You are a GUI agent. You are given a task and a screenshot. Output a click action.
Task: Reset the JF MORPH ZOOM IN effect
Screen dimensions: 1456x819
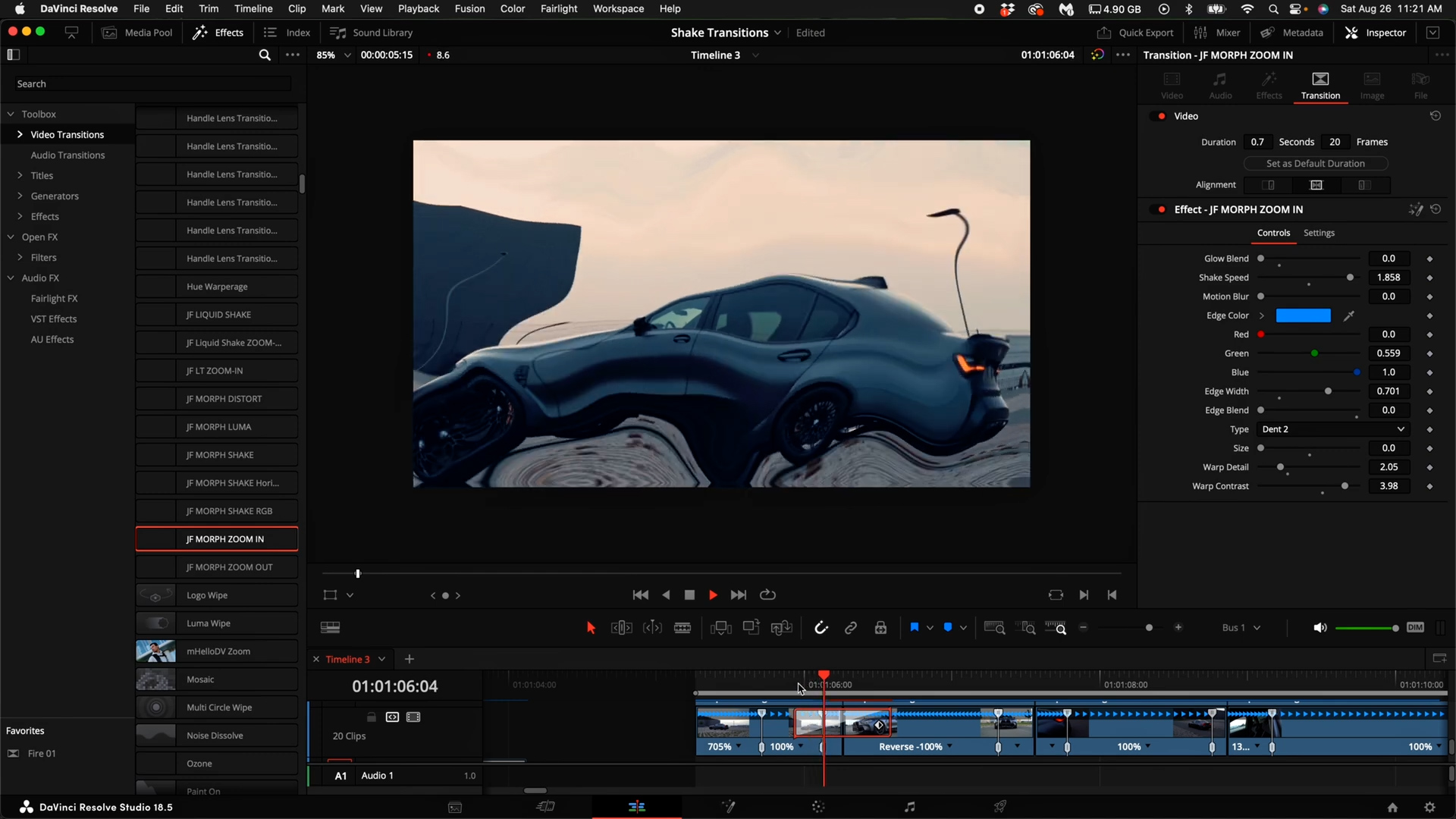(x=1436, y=209)
